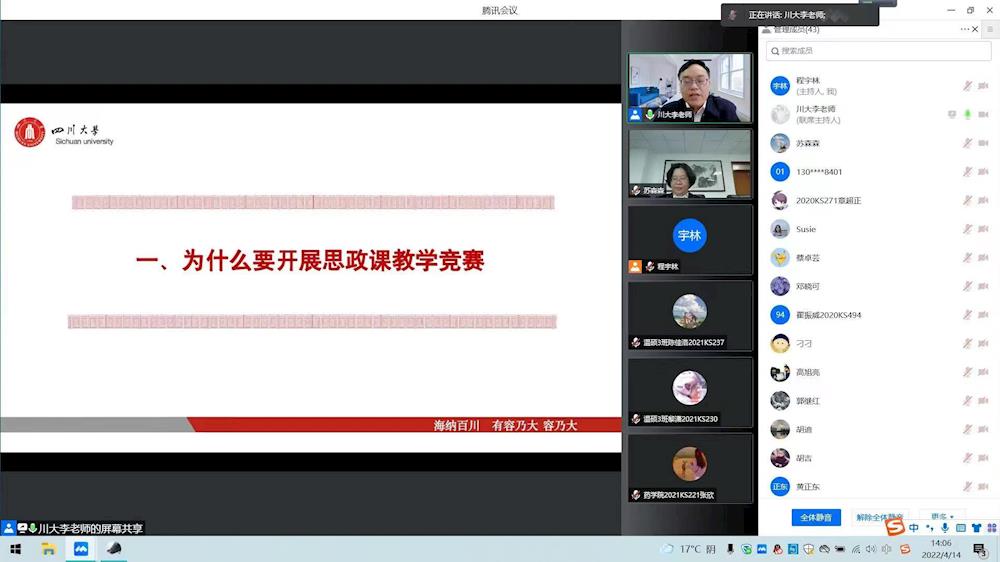Click member row 蔡卓芸
The image size is (1000, 562).
[x=878, y=258]
